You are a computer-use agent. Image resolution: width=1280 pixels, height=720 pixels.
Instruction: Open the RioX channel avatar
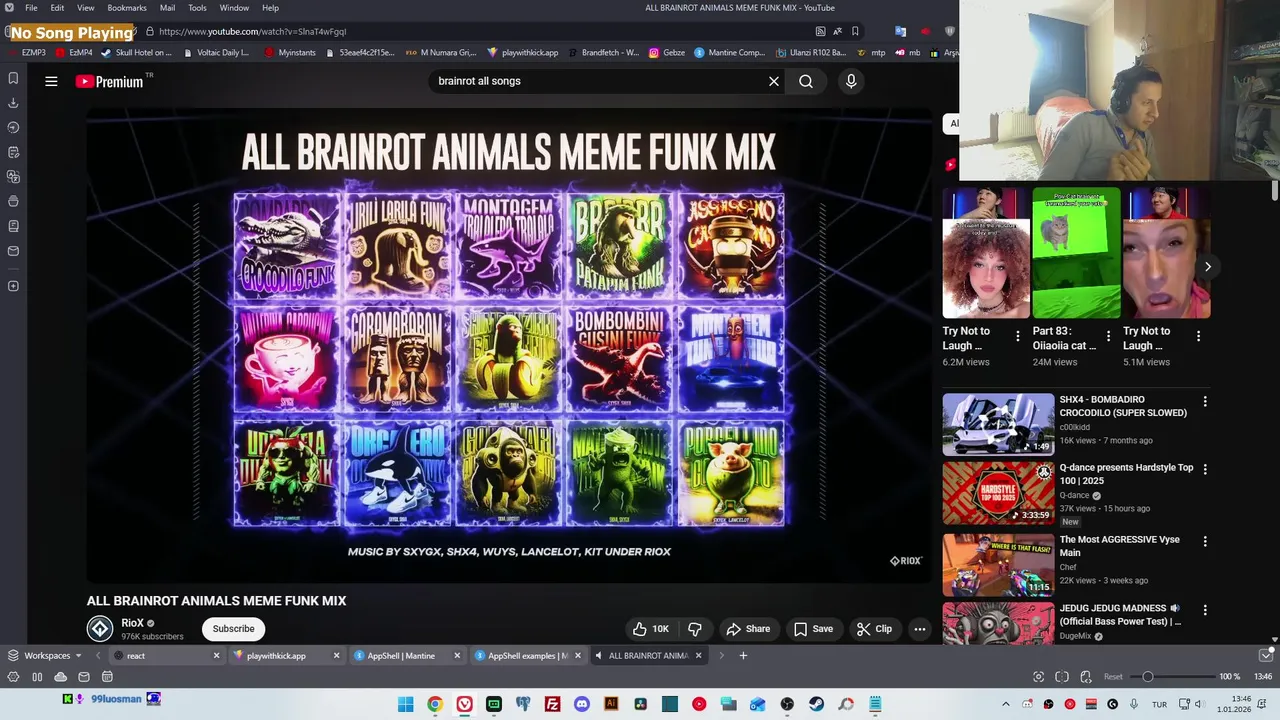click(100, 628)
